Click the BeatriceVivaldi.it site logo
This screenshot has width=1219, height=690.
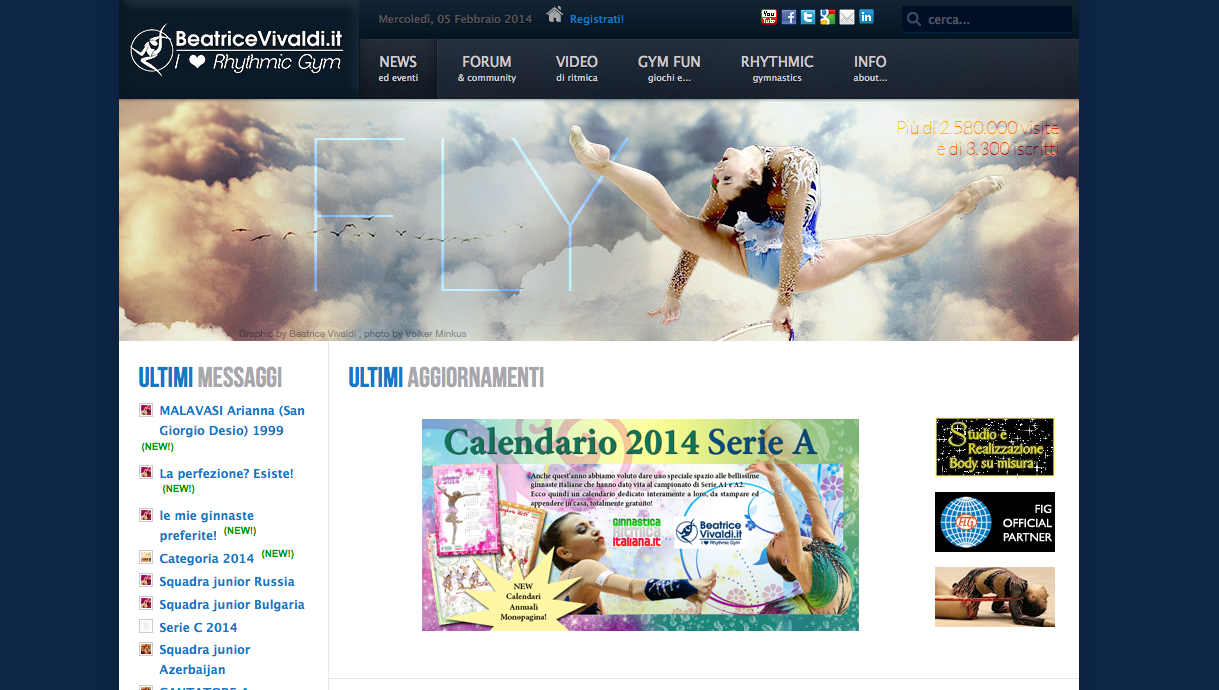237,50
